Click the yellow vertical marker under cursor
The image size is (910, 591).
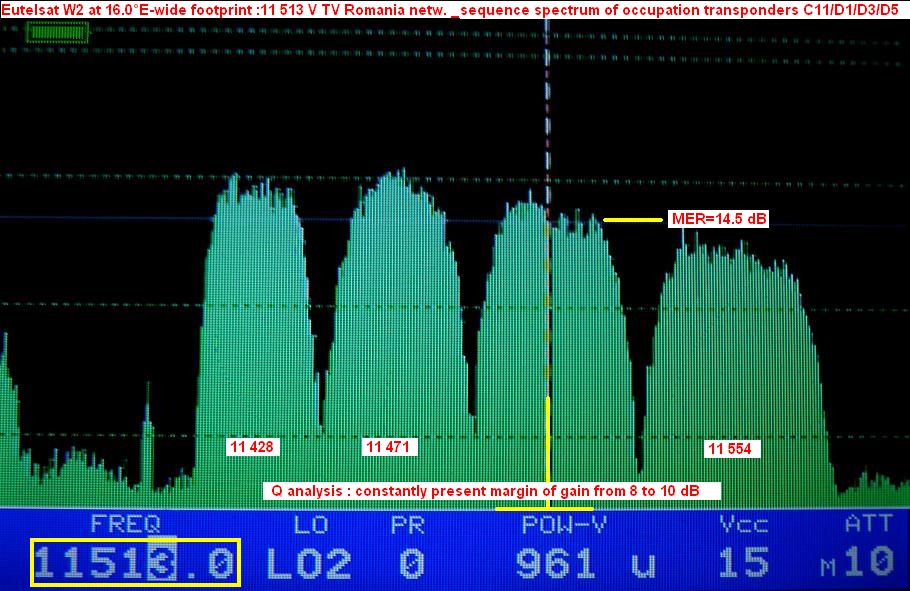548,440
